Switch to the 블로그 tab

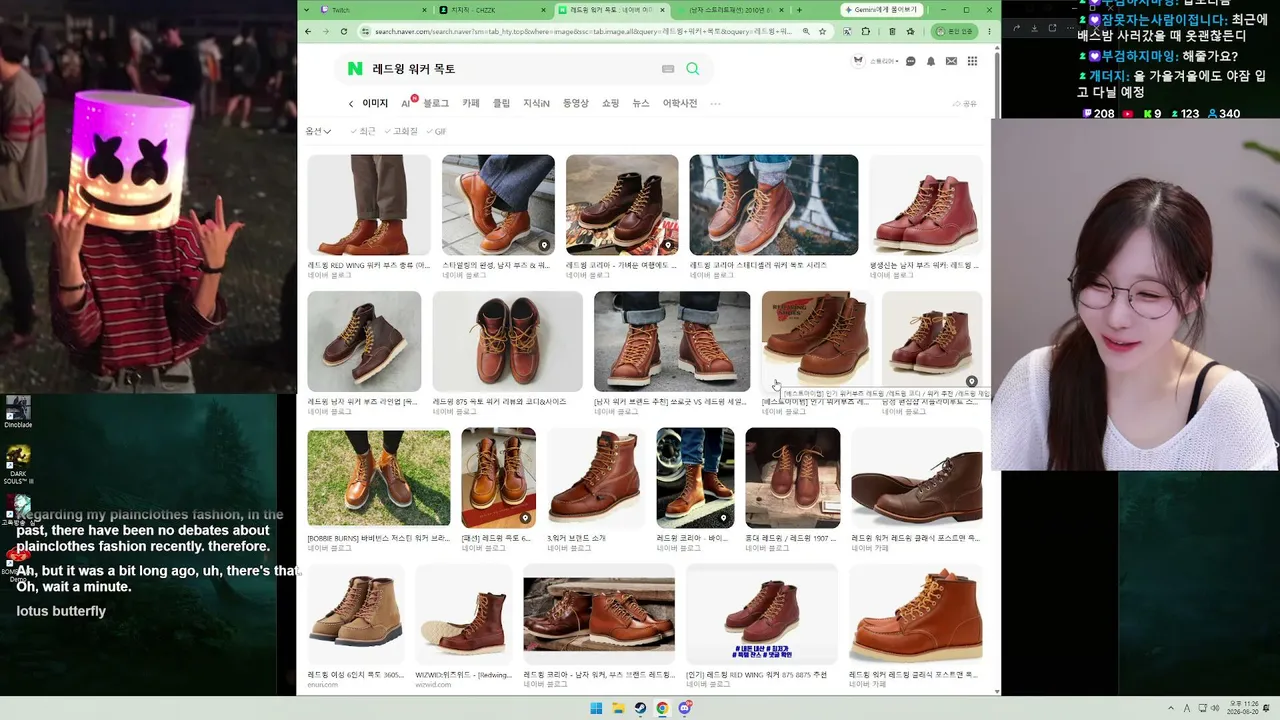click(x=436, y=104)
